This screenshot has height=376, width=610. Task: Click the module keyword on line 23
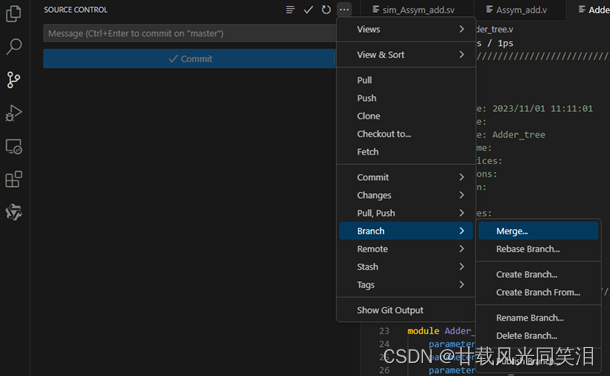click(x=423, y=331)
